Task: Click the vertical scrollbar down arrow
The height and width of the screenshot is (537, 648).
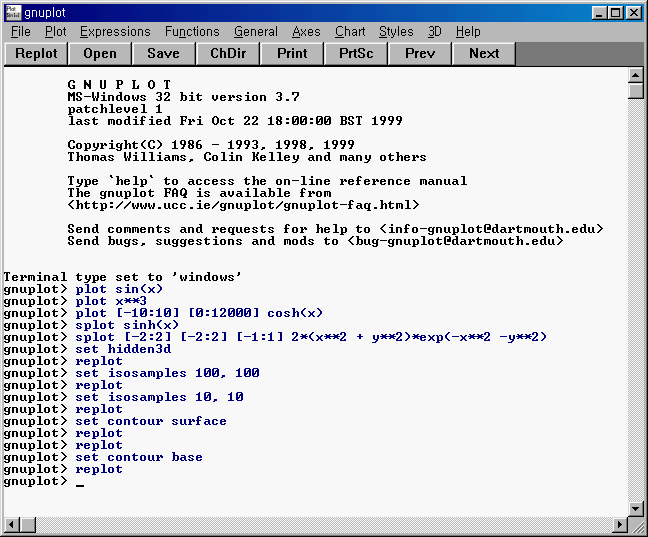Action: 636,508
